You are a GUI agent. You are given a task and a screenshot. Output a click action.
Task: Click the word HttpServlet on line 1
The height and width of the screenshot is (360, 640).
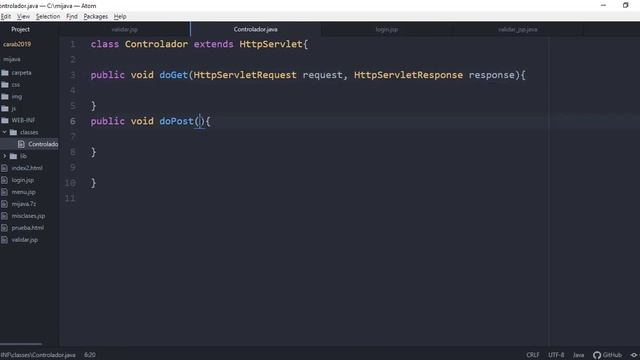[271, 44]
